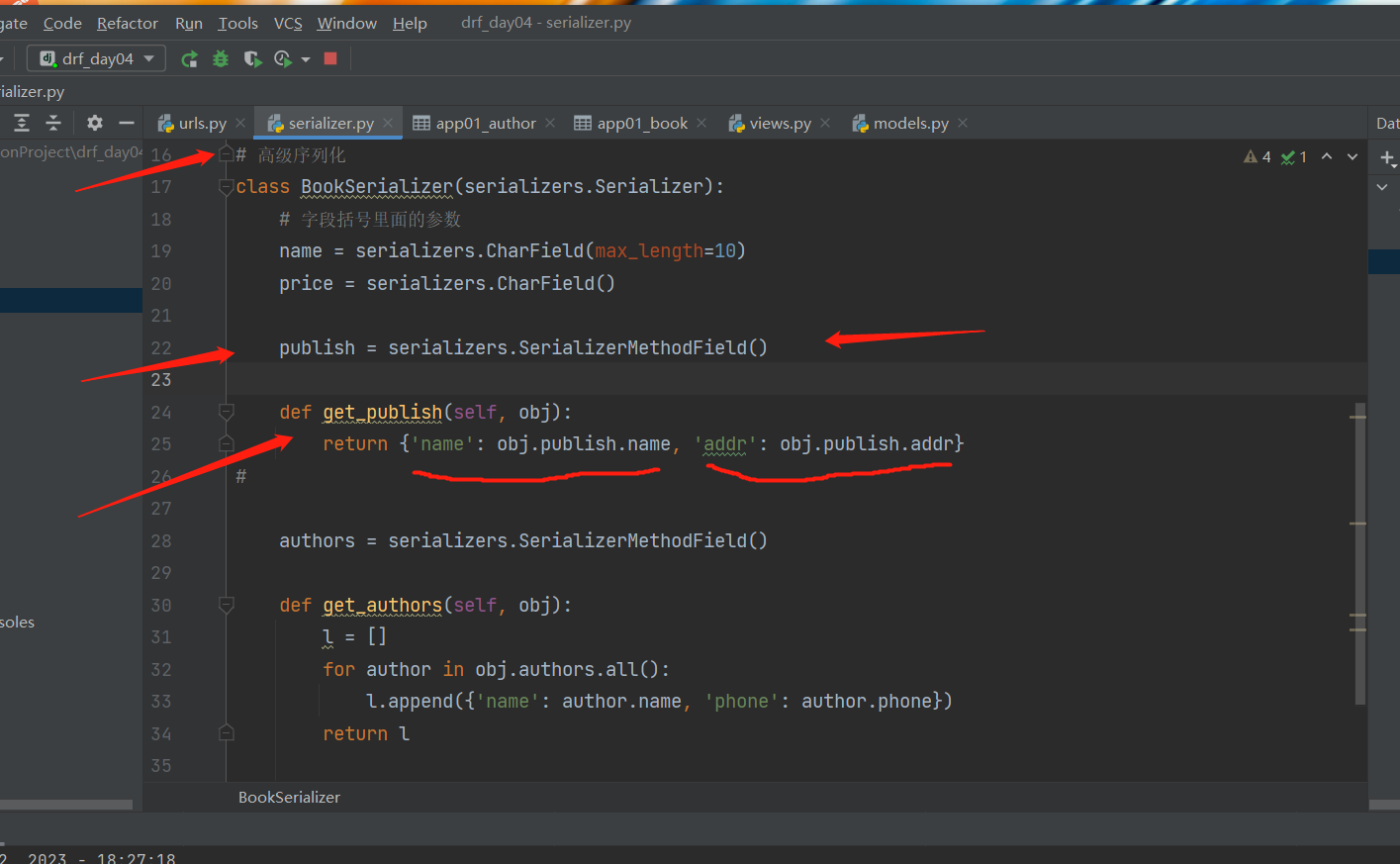Close the models.py tab

click(x=963, y=123)
